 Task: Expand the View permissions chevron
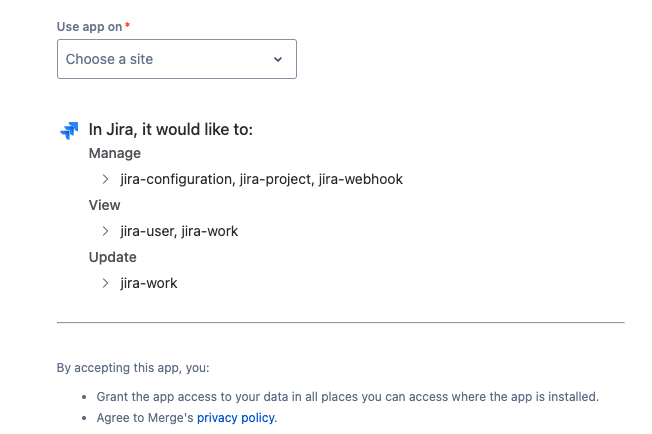tap(105, 231)
